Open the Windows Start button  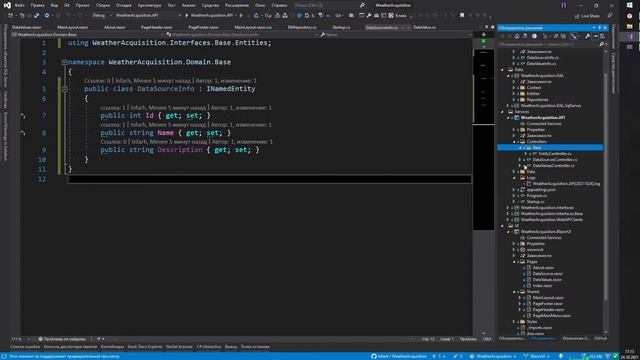629,5
